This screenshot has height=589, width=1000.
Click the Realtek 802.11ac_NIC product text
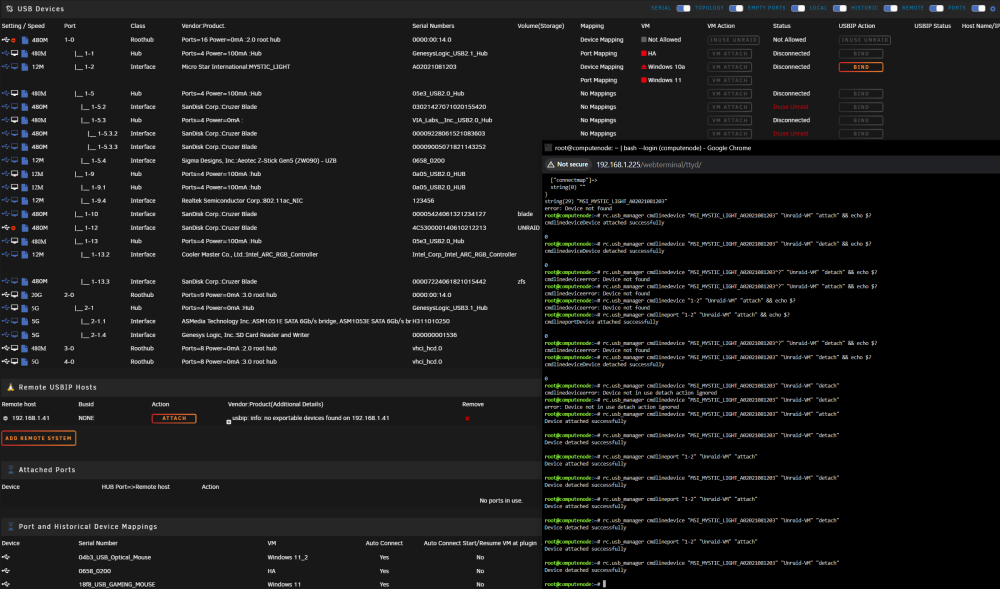click(242, 200)
